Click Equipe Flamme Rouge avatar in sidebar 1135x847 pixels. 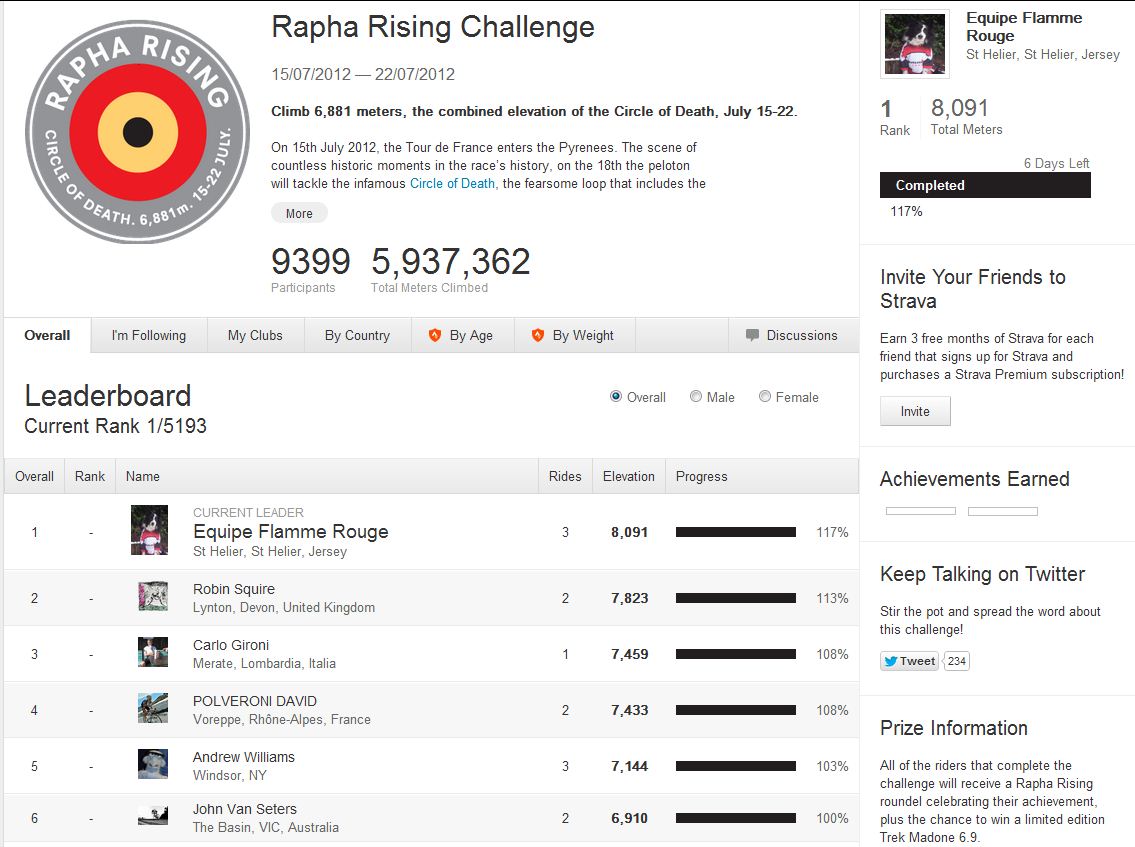pyautogui.click(x=915, y=44)
